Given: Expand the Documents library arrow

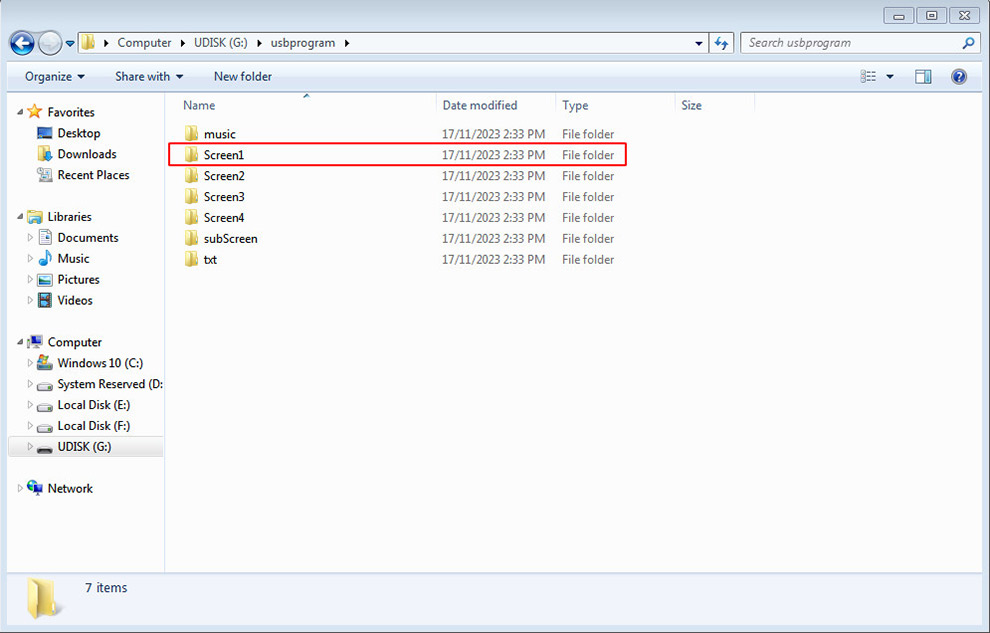Looking at the screenshot, I should [x=30, y=237].
